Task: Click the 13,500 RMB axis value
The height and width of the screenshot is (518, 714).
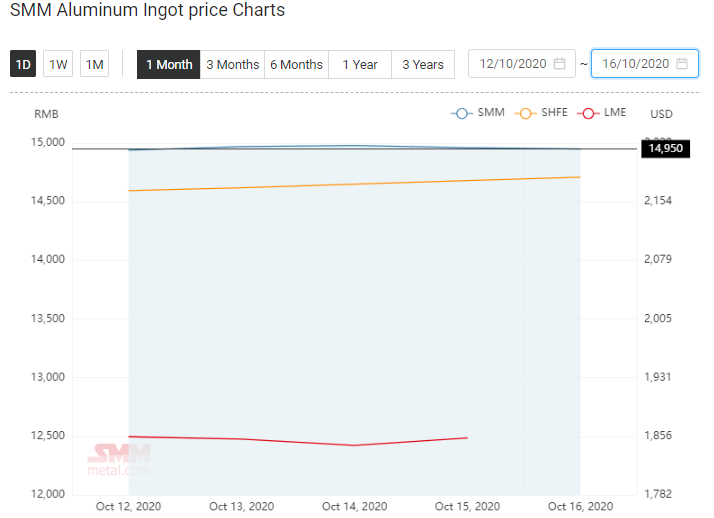Action: click(x=48, y=318)
